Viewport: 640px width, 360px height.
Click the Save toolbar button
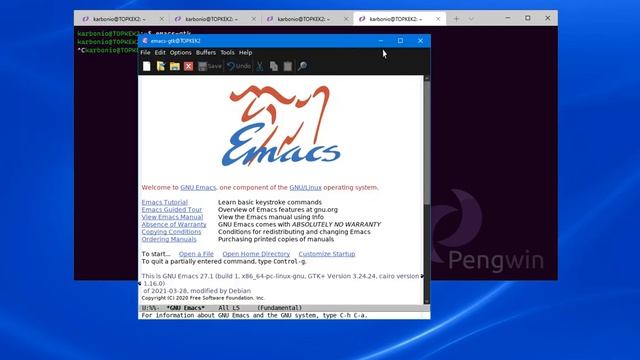[x=209, y=66]
